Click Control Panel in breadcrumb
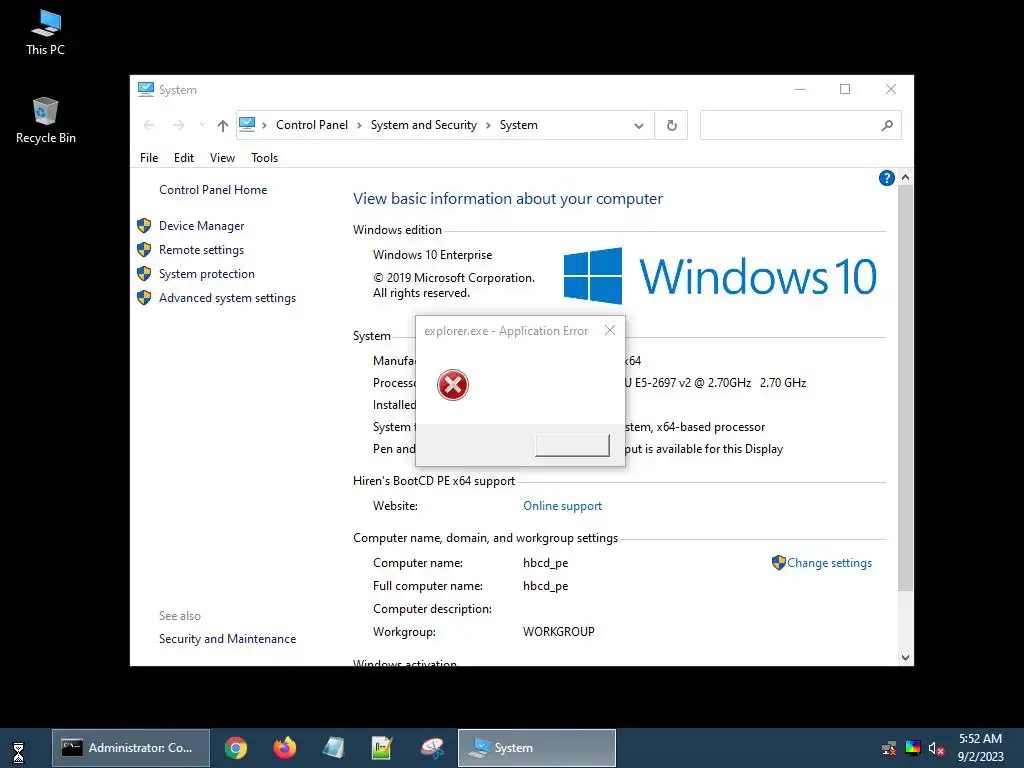The image size is (1024, 768). (312, 125)
